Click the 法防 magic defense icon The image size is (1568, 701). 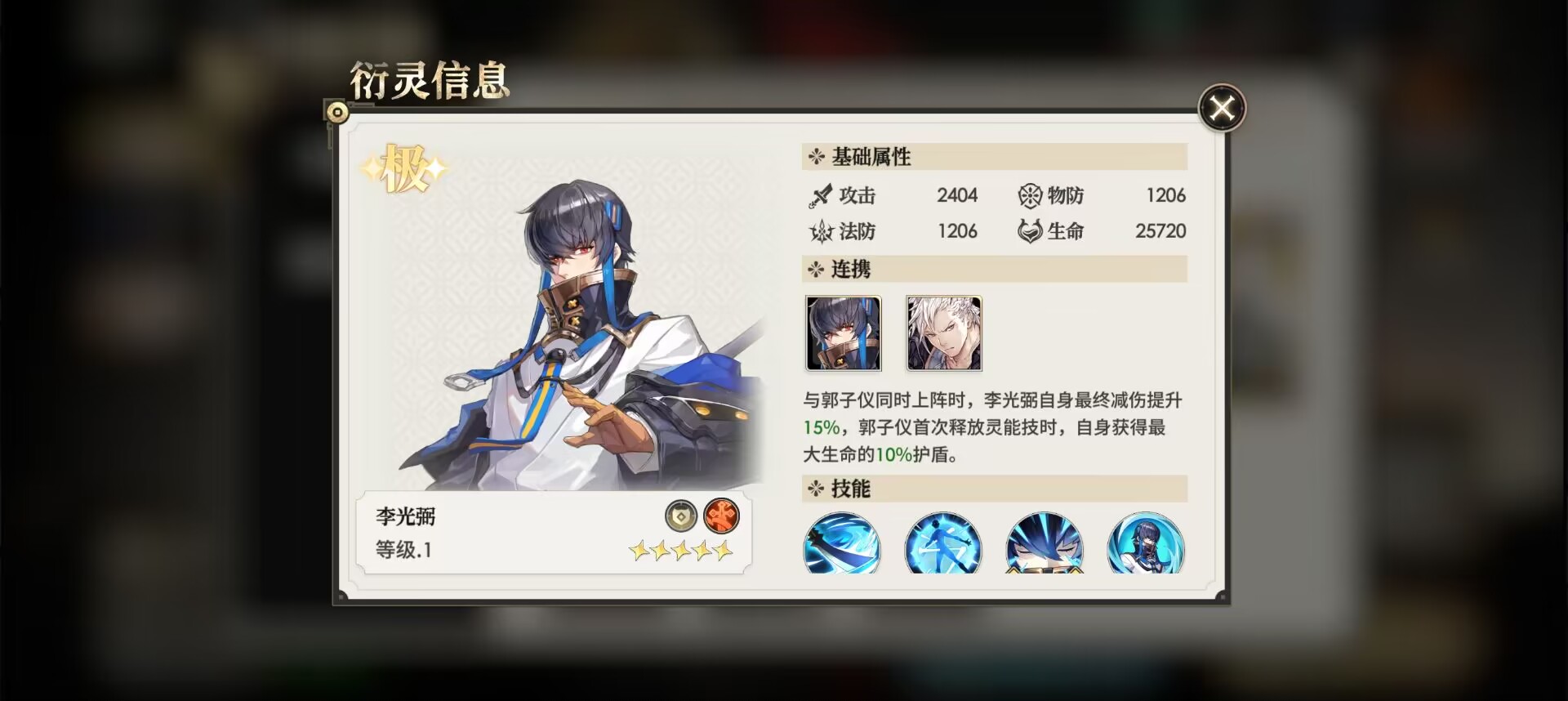point(821,232)
